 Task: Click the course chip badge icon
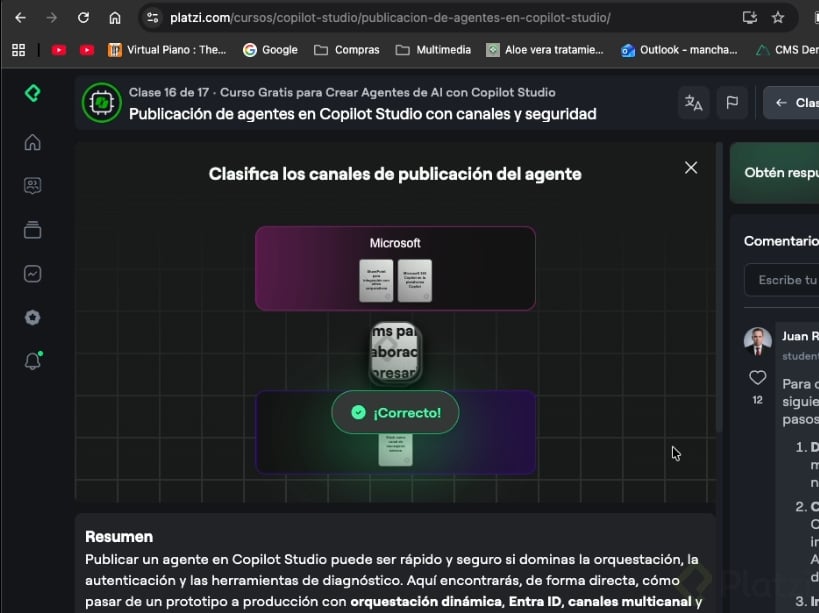102,102
